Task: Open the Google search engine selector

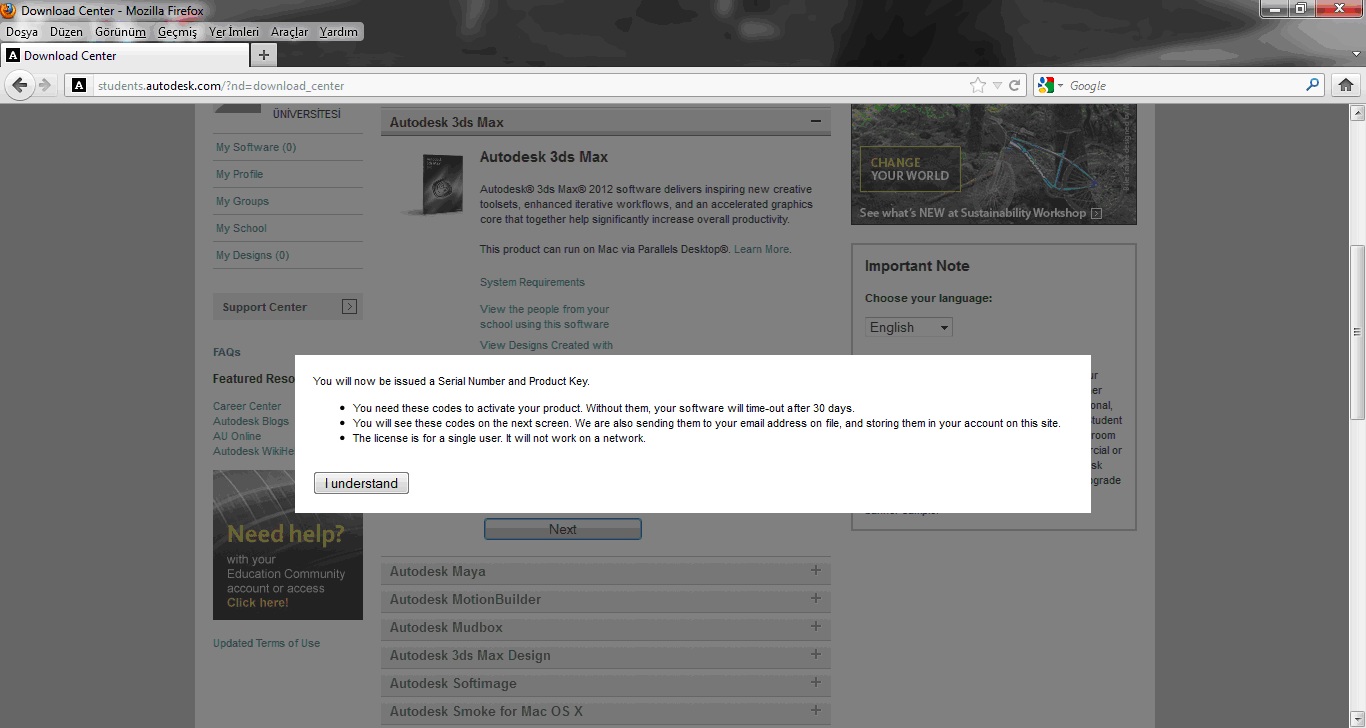Action: coord(1050,86)
